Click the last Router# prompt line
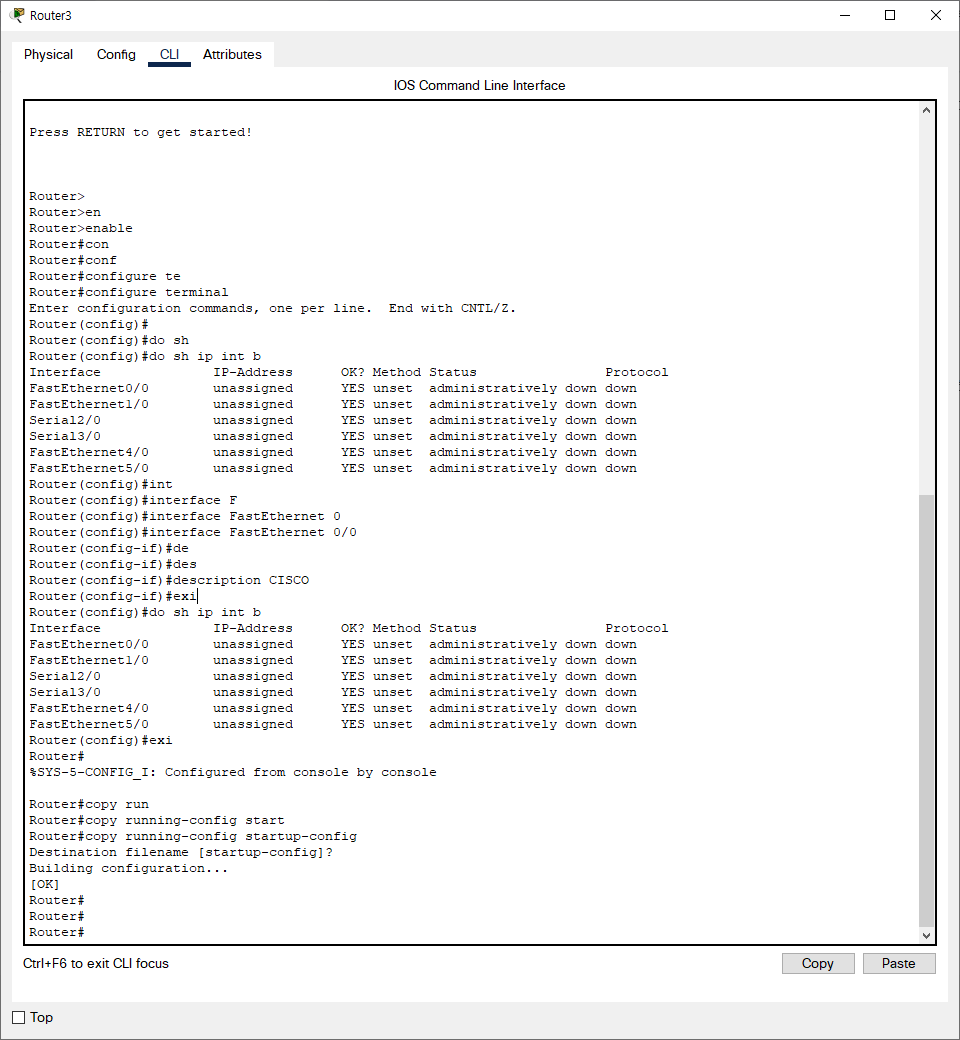The image size is (960, 1040). [56, 932]
